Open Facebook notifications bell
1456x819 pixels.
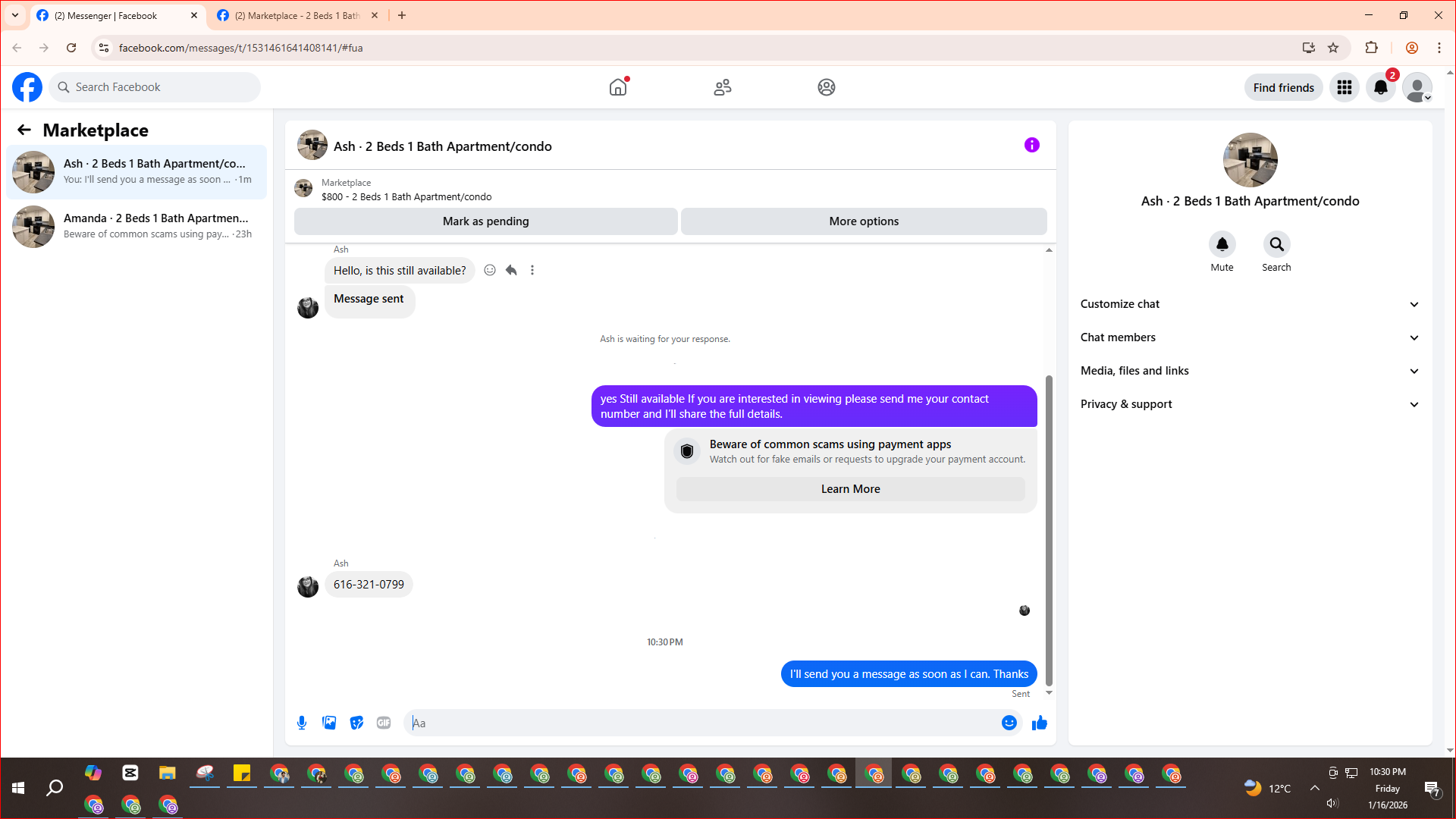pos(1380,87)
